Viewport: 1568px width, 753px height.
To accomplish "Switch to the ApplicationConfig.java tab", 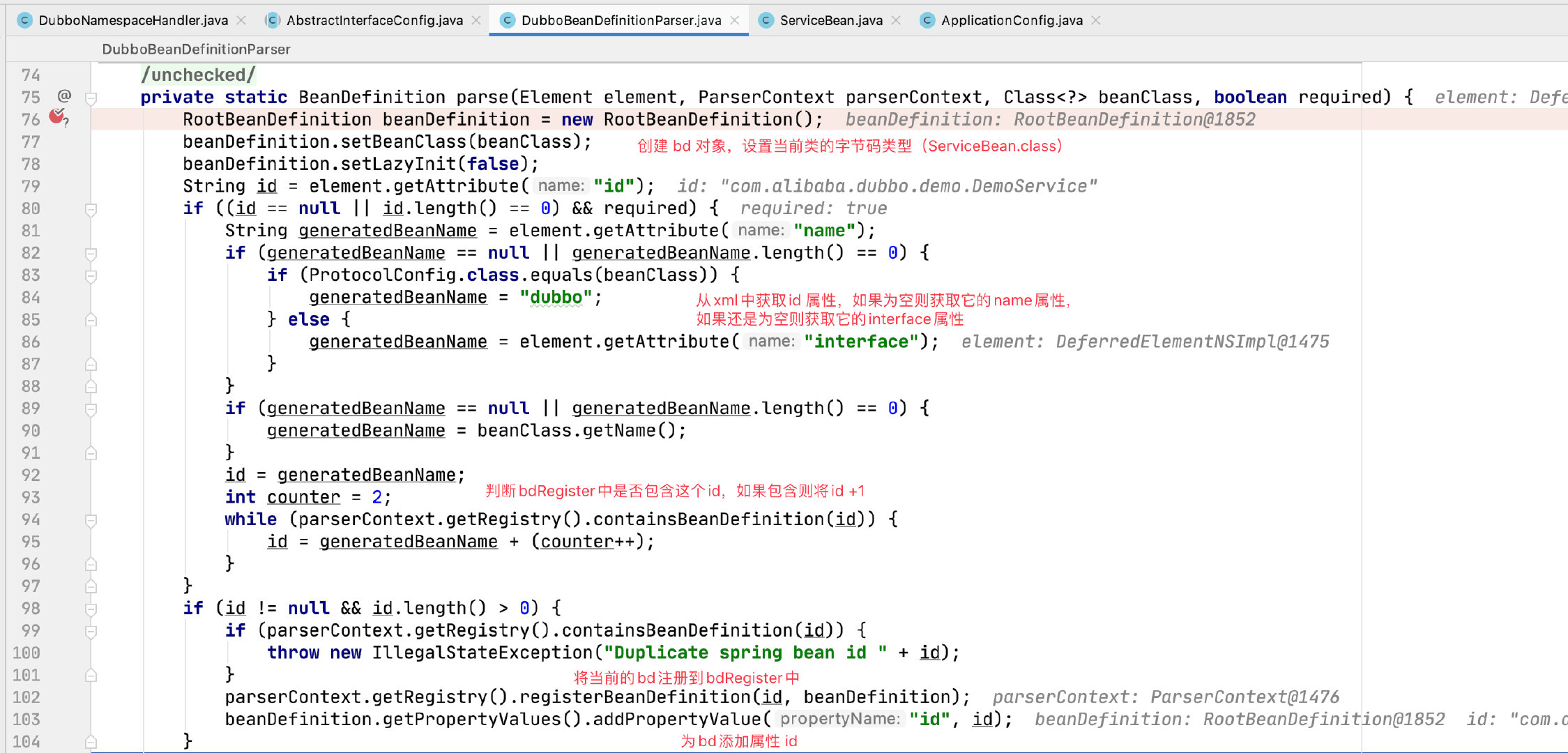I will point(1012,20).
